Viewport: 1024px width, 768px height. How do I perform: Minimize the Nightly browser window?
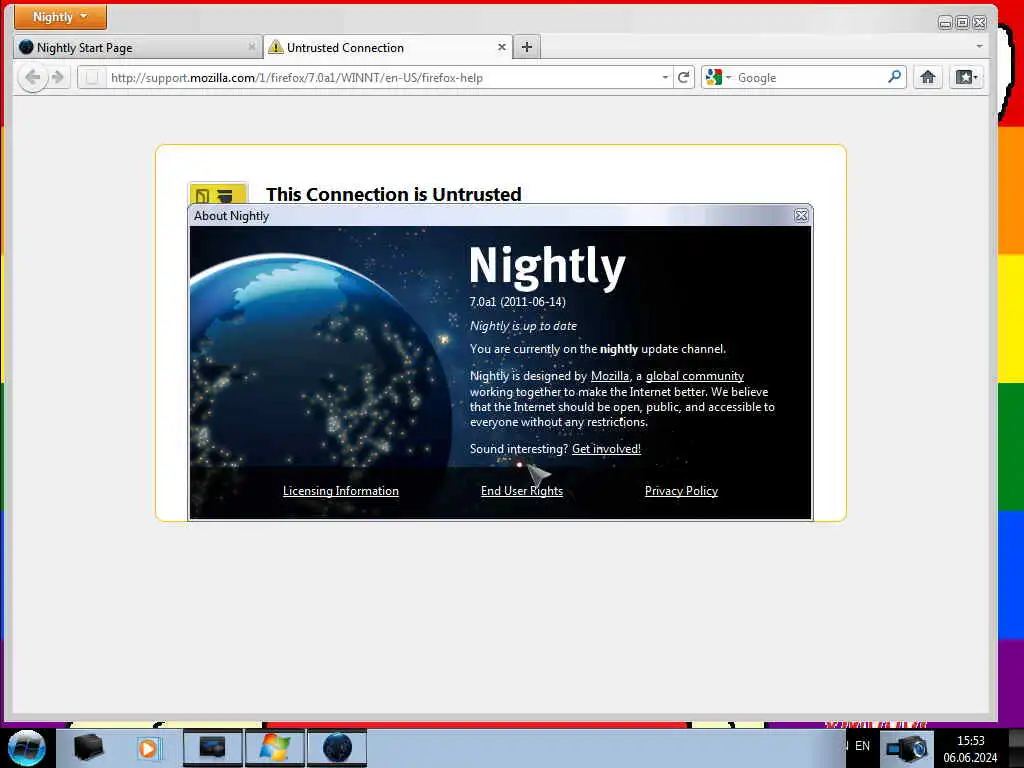(945, 23)
